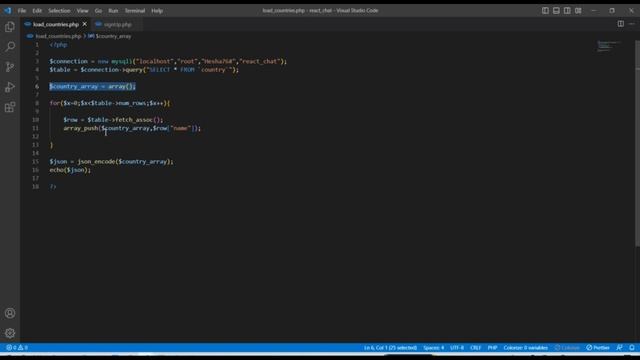The width and height of the screenshot is (640, 360).
Task: Click the VS Code logo icon
Action: coord(7,11)
